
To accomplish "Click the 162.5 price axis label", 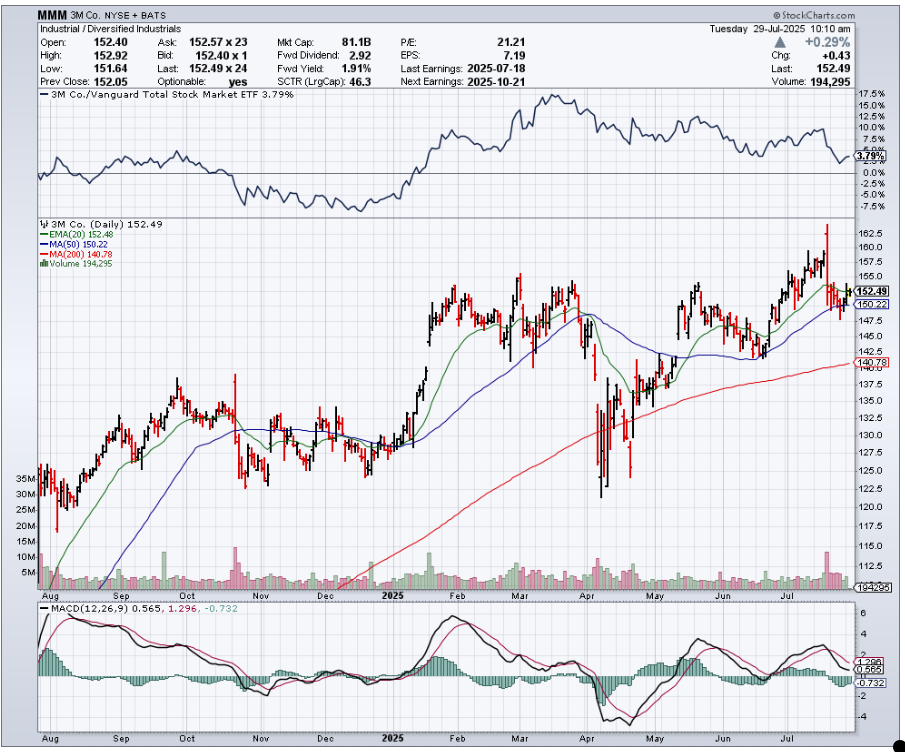I will pos(872,233).
